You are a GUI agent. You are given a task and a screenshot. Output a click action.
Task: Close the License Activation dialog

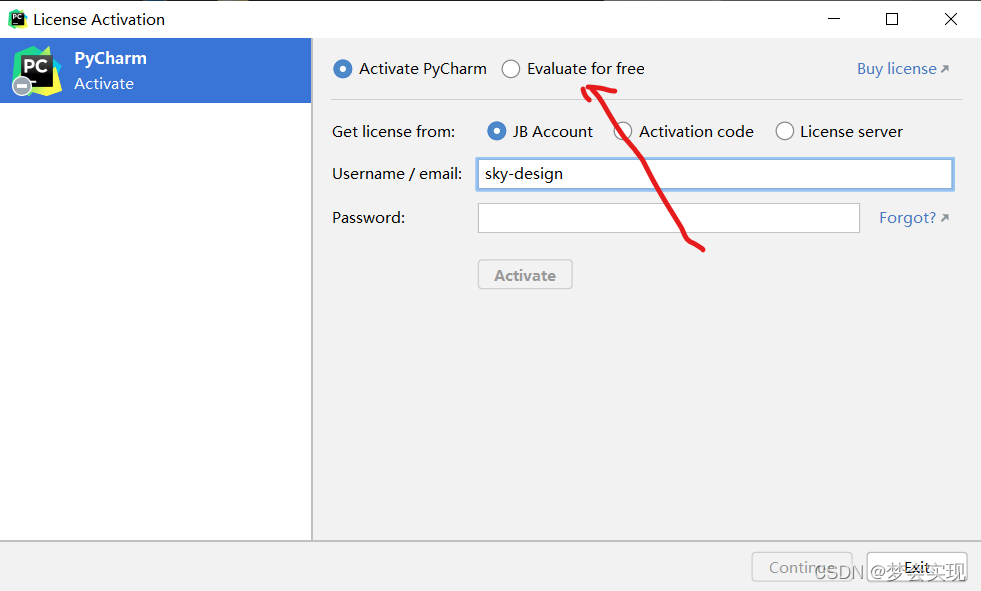pos(950,19)
